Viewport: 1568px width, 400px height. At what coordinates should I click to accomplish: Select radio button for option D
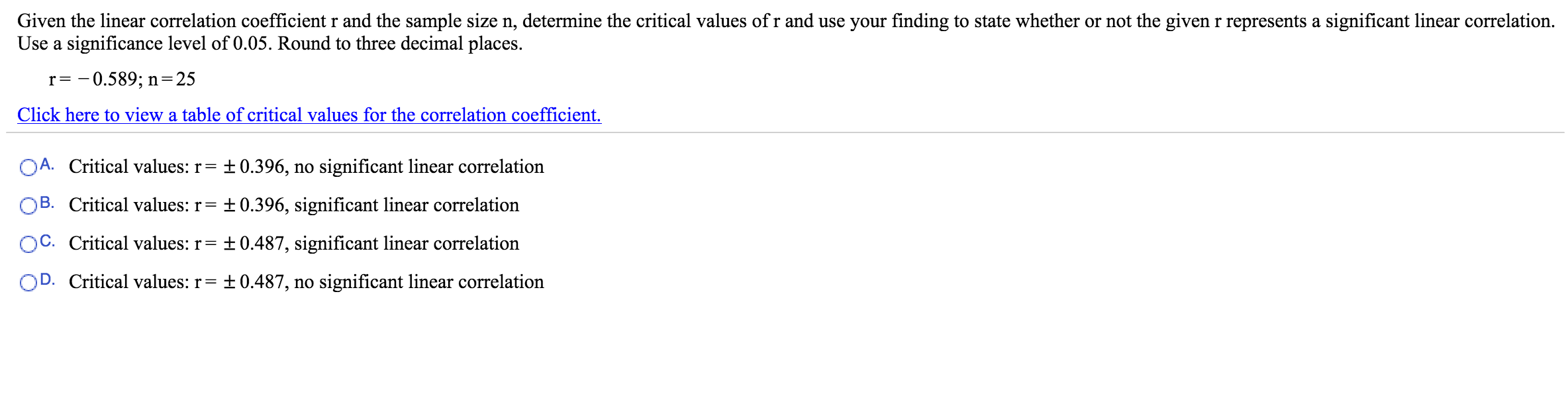pos(28,283)
